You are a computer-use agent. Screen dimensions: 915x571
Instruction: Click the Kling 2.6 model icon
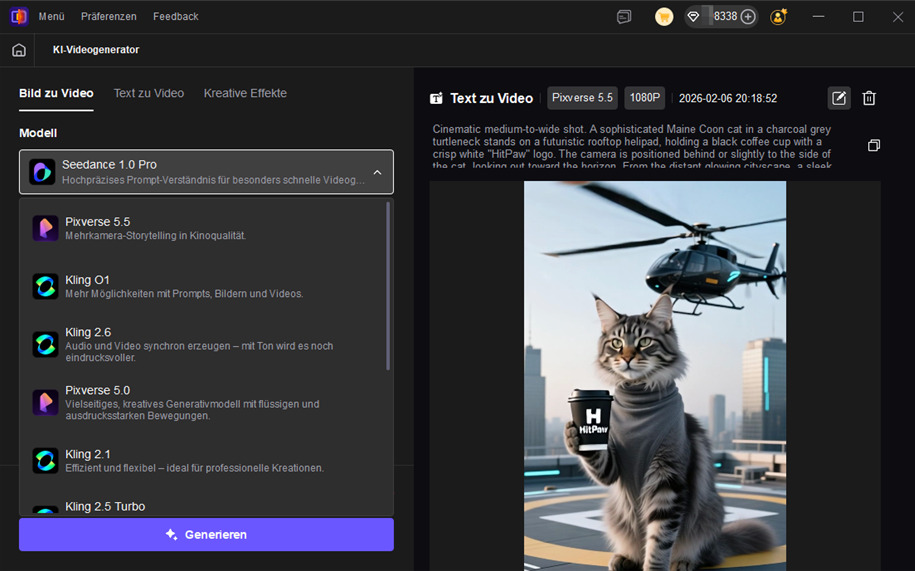[x=45, y=344]
